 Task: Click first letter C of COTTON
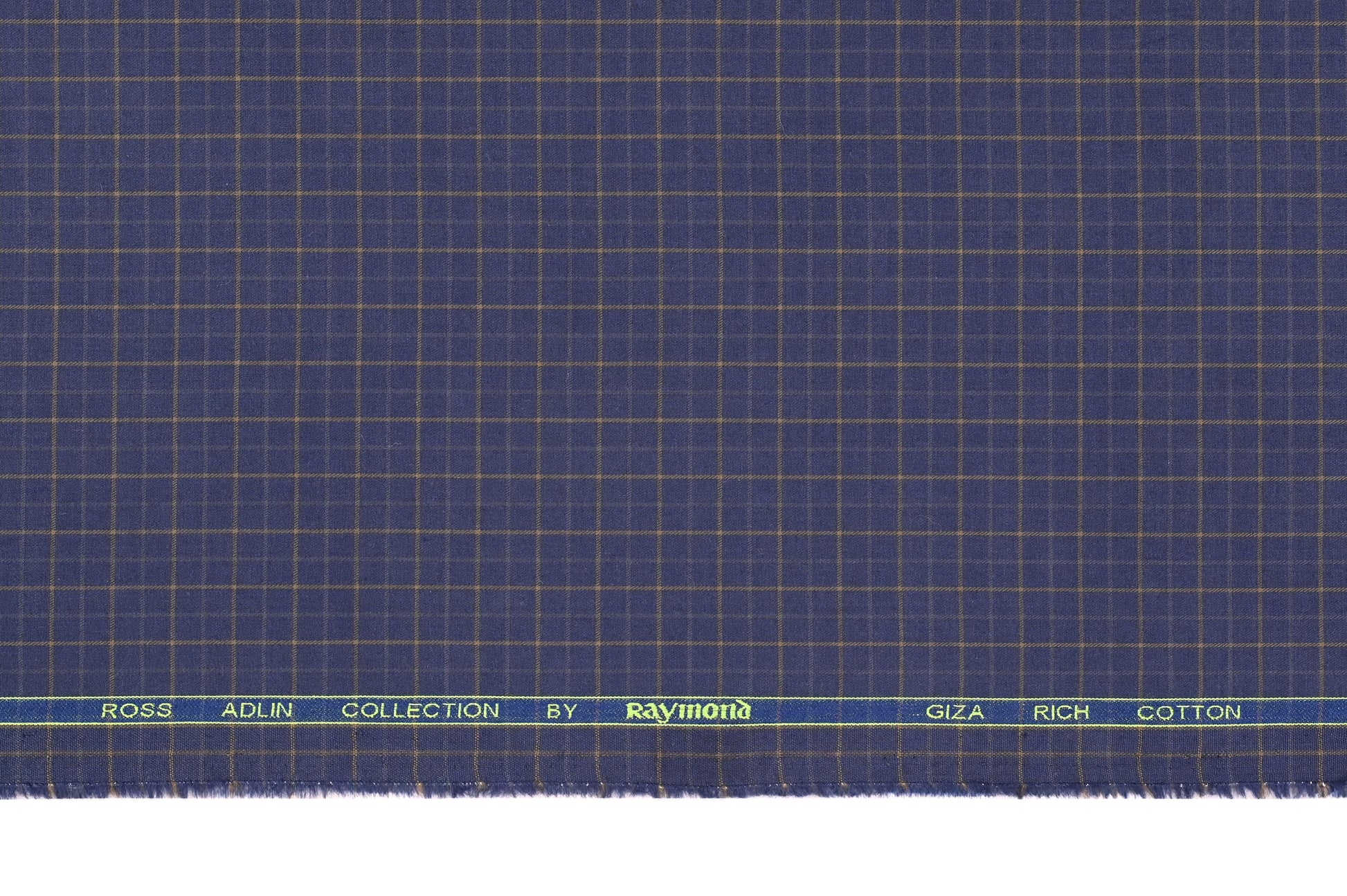[x=1146, y=713]
